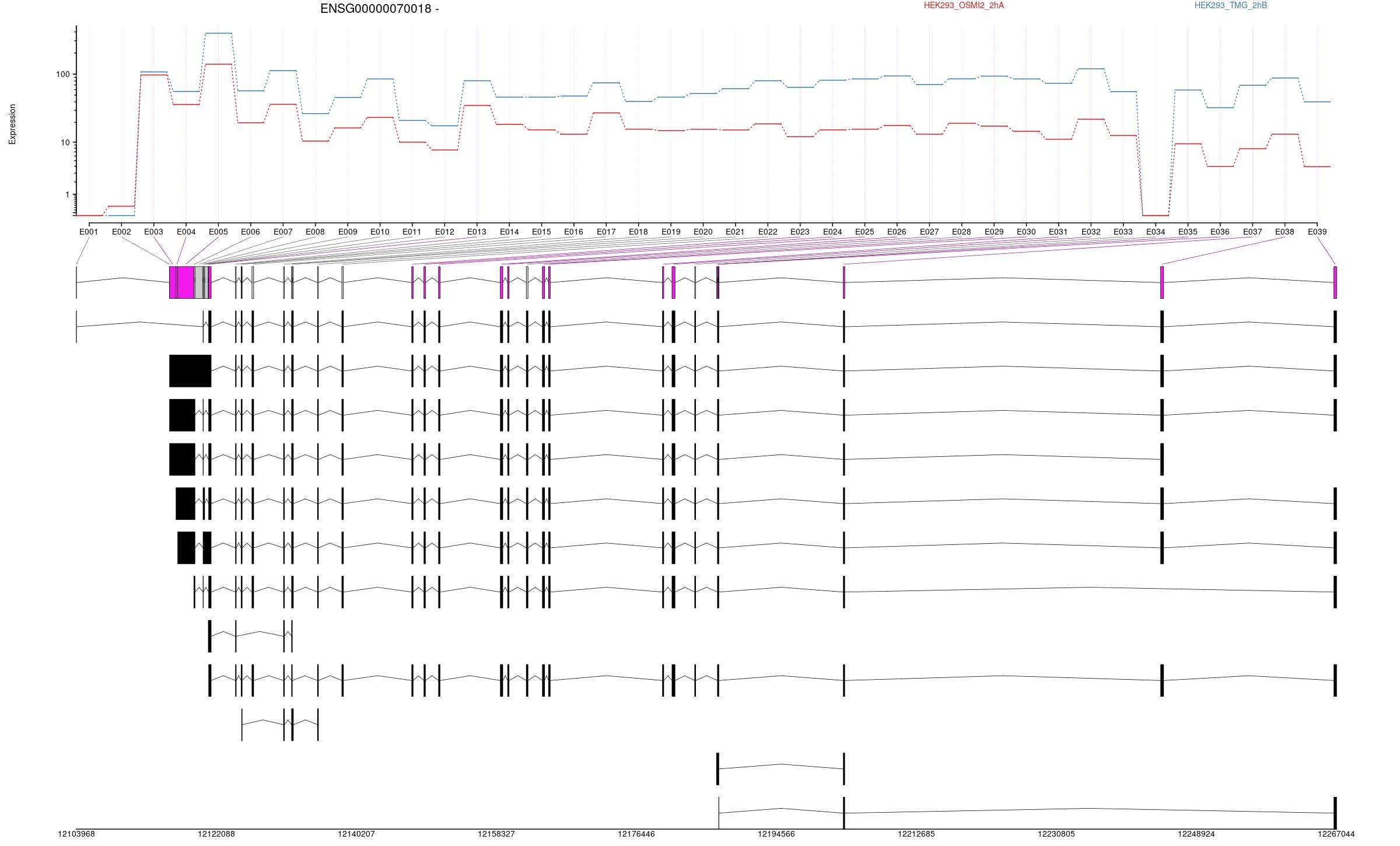The width and height of the screenshot is (1400, 846).
Task: Click genomic coordinate 12122088
Action: [216, 834]
